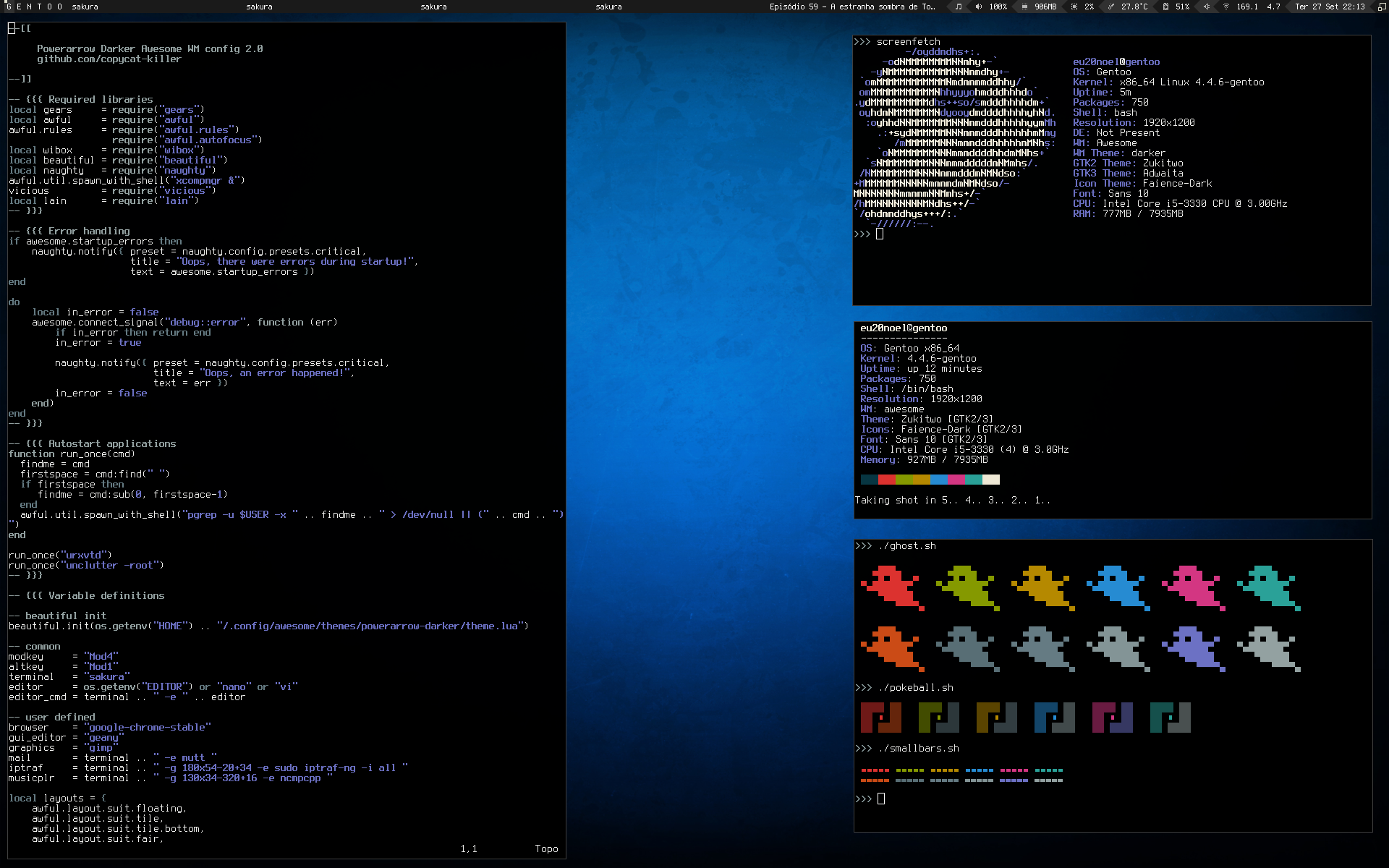1389x868 pixels.
Task: Click the green swatch in the terminal color bar
Action: point(904,480)
